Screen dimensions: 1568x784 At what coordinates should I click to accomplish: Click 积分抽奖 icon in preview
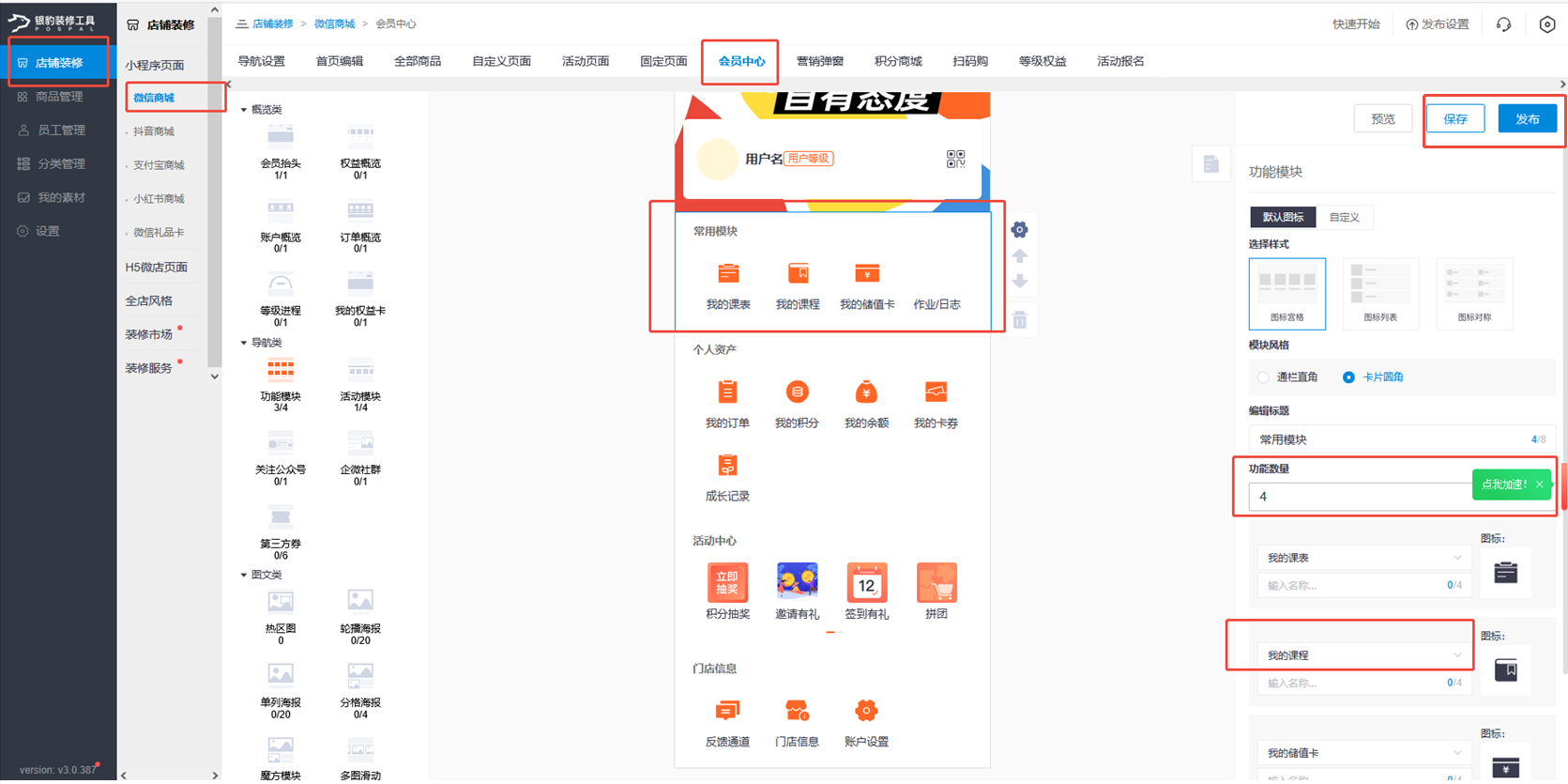[727, 582]
